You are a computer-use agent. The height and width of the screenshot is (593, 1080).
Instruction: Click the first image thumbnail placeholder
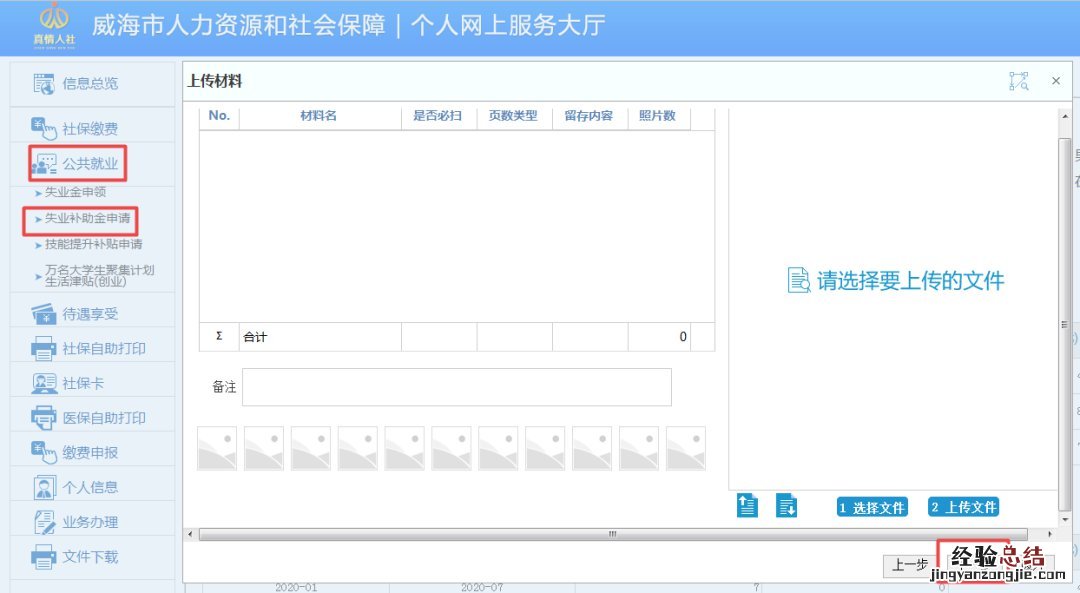[x=217, y=448]
